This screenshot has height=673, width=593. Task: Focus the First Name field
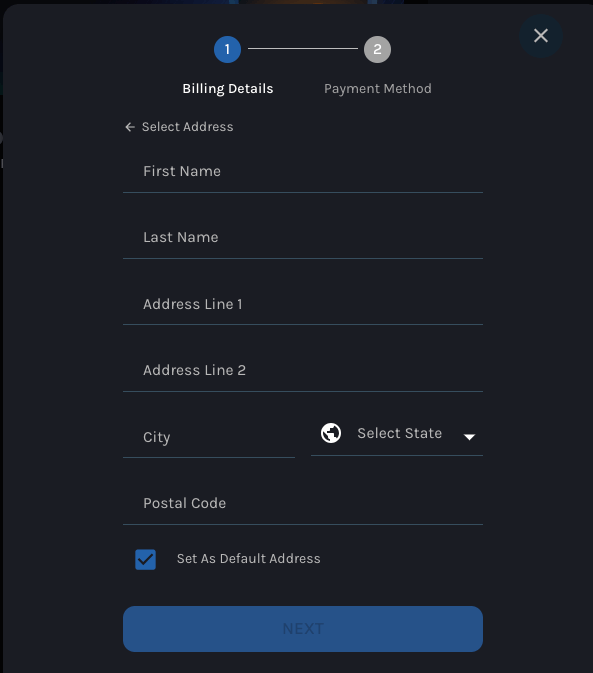[x=303, y=172]
